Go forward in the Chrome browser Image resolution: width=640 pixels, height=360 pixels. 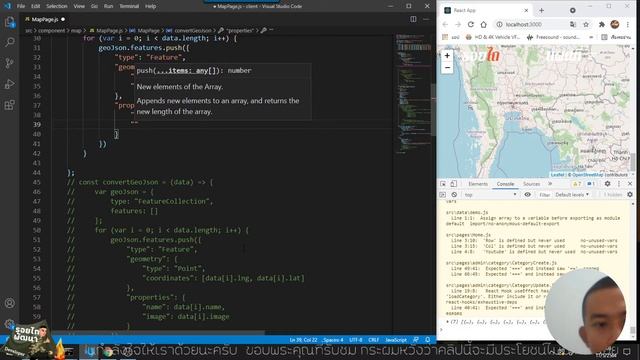(x=458, y=24)
